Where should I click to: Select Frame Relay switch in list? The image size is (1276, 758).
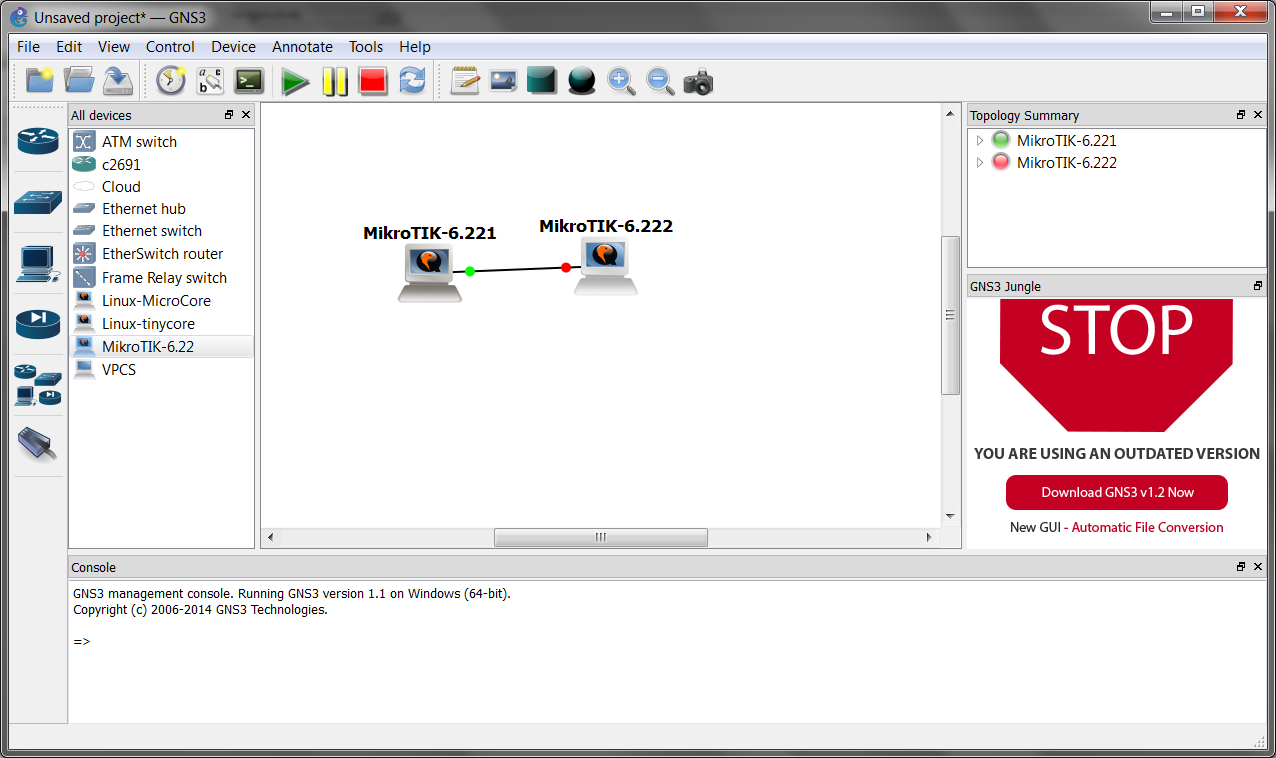pos(161,278)
